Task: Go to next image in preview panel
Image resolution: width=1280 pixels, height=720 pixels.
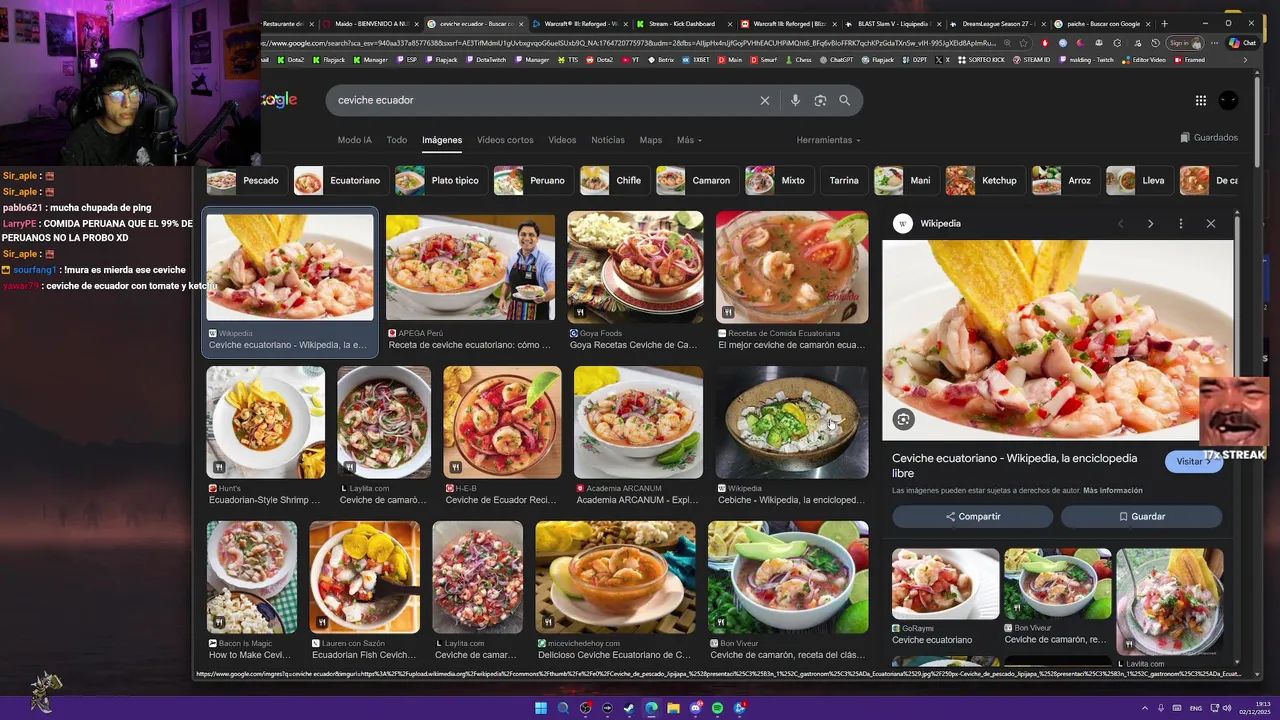Action: pos(1150,224)
